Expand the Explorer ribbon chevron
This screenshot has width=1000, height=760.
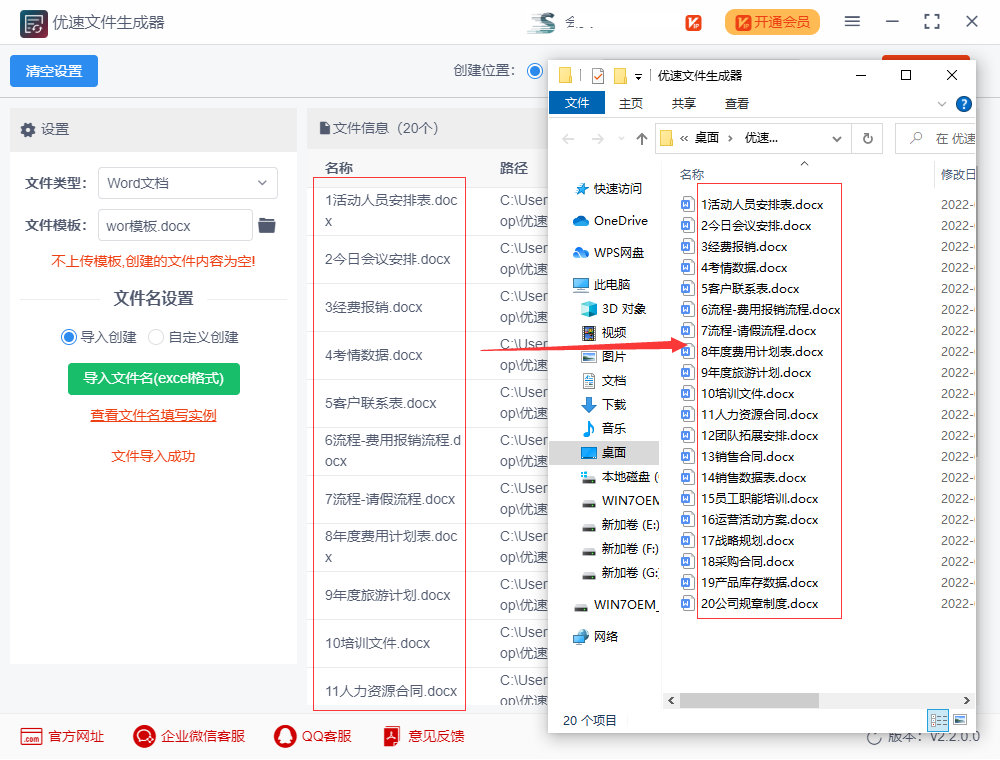[941, 103]
